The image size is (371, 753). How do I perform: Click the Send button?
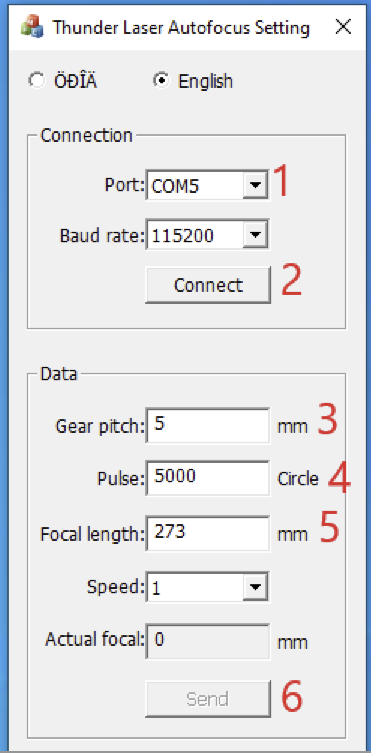208,699
